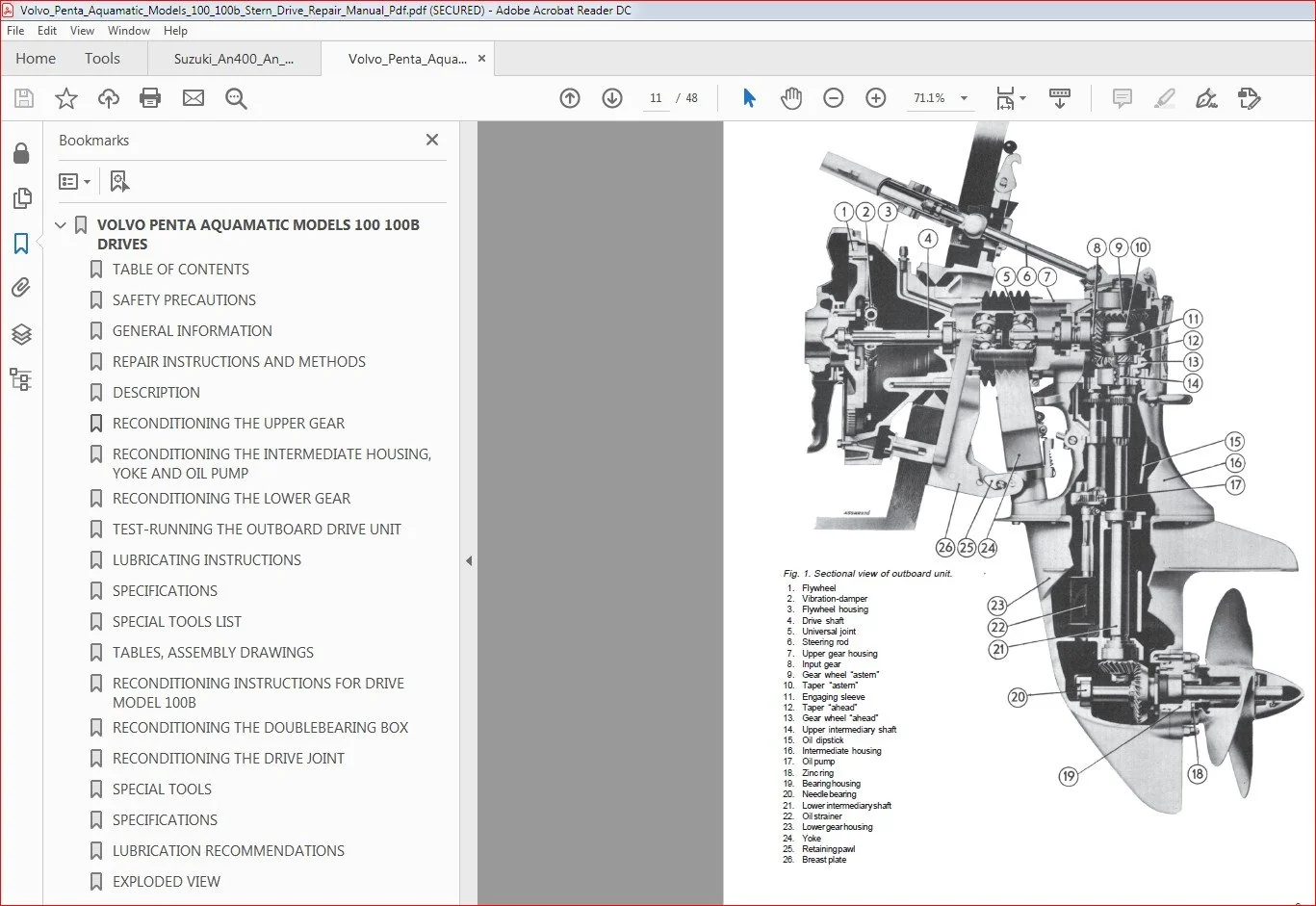Switch to the Tools tab

[x=102, y=59]
